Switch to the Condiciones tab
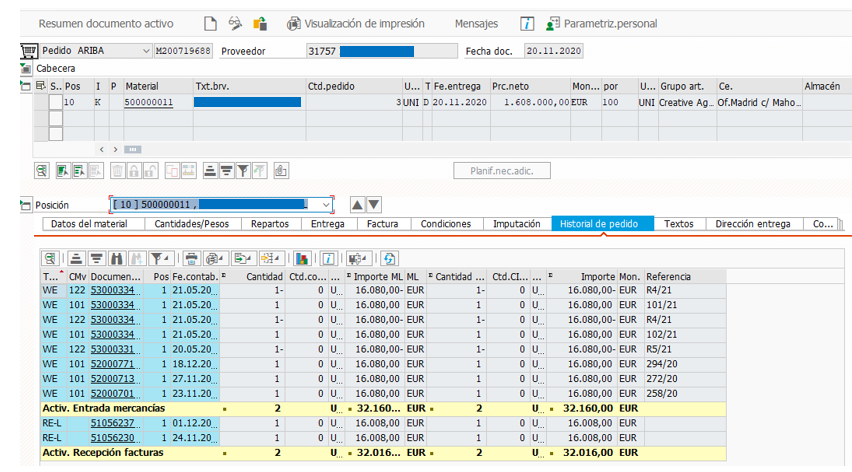This screenshot has width=852, height=472. pos(446,224)
